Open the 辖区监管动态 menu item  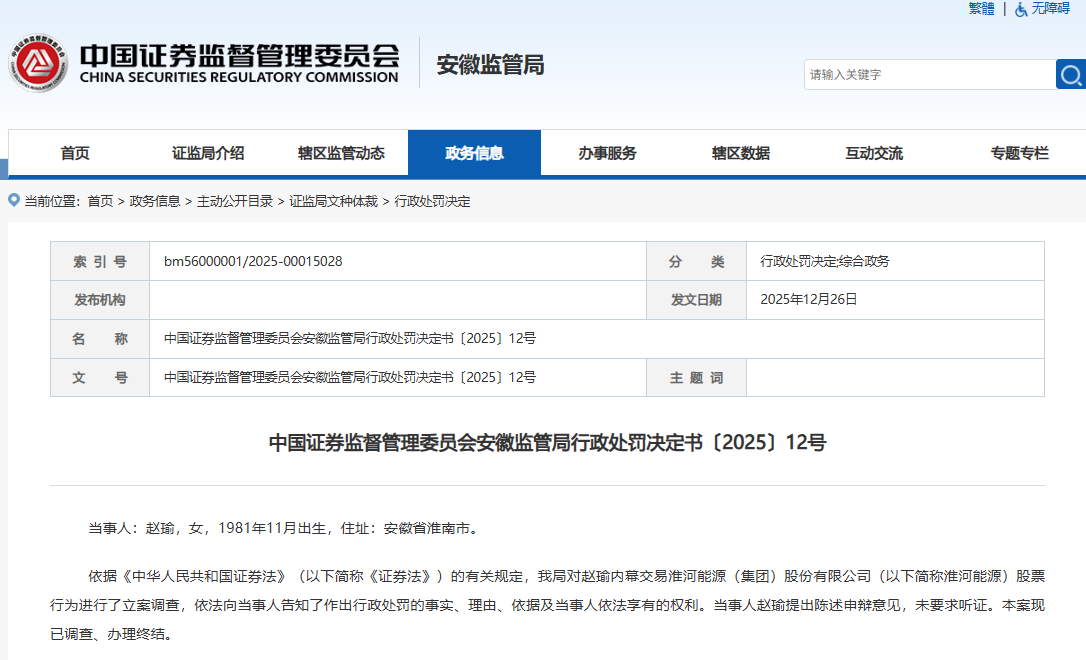click(x=342, y=152)
